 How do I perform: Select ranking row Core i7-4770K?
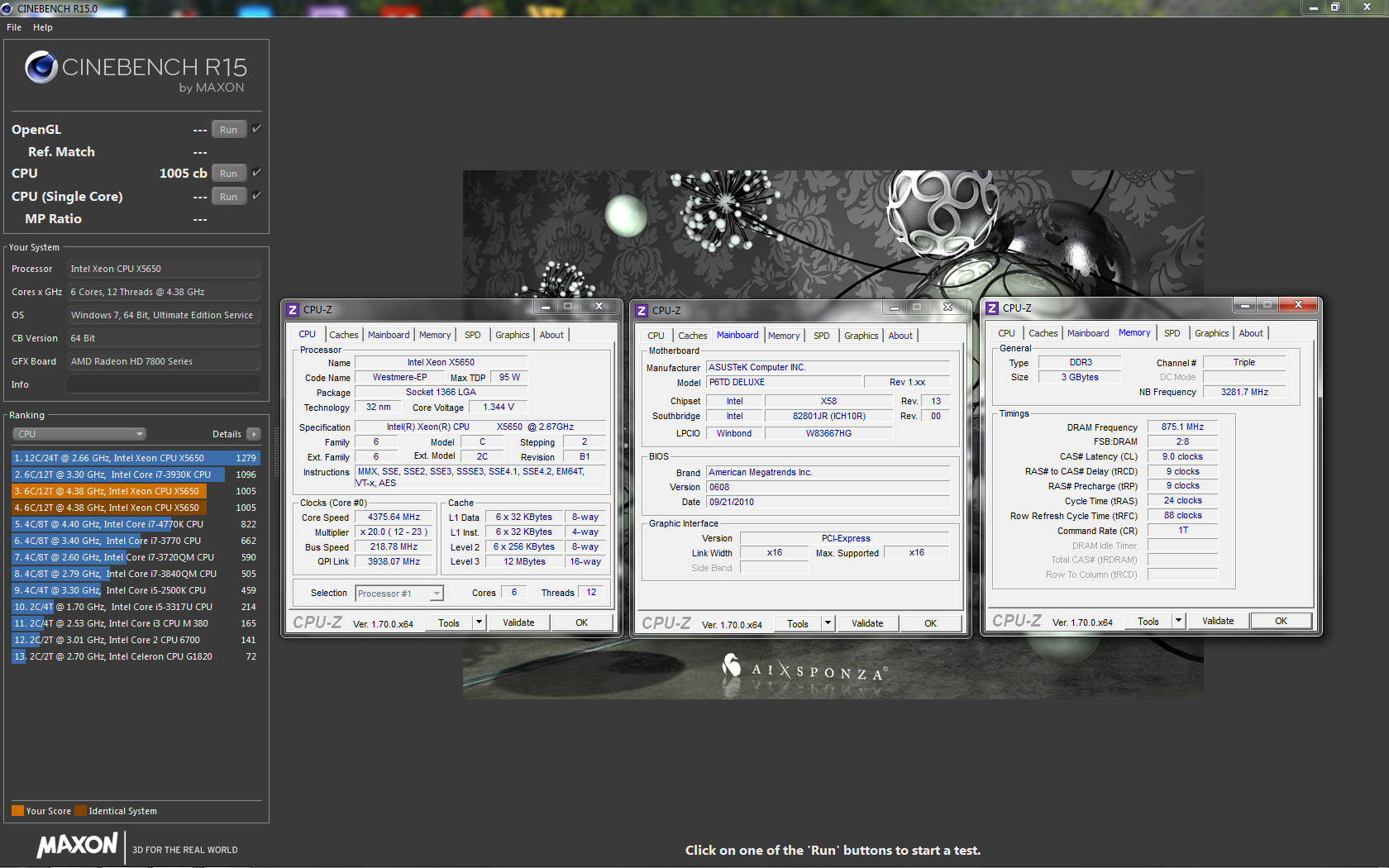[x=136, y=524]
